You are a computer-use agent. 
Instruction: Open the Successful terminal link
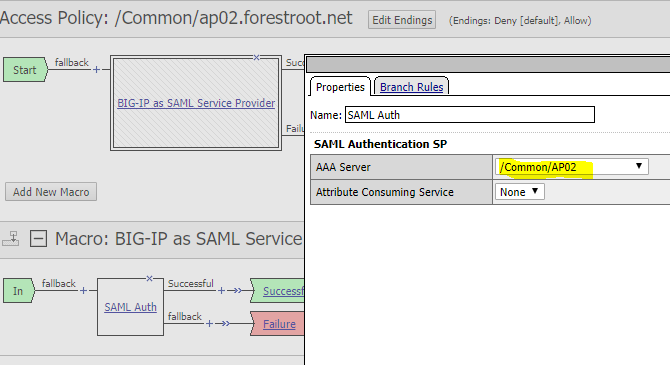coord(283,291)
